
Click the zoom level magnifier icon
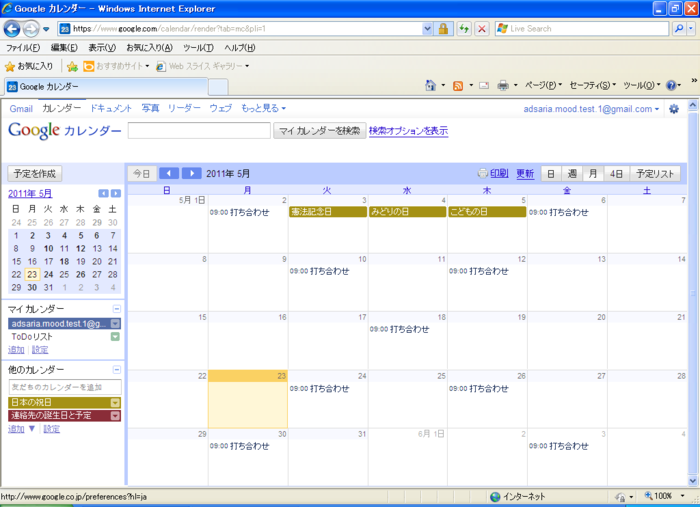point(648,496)
